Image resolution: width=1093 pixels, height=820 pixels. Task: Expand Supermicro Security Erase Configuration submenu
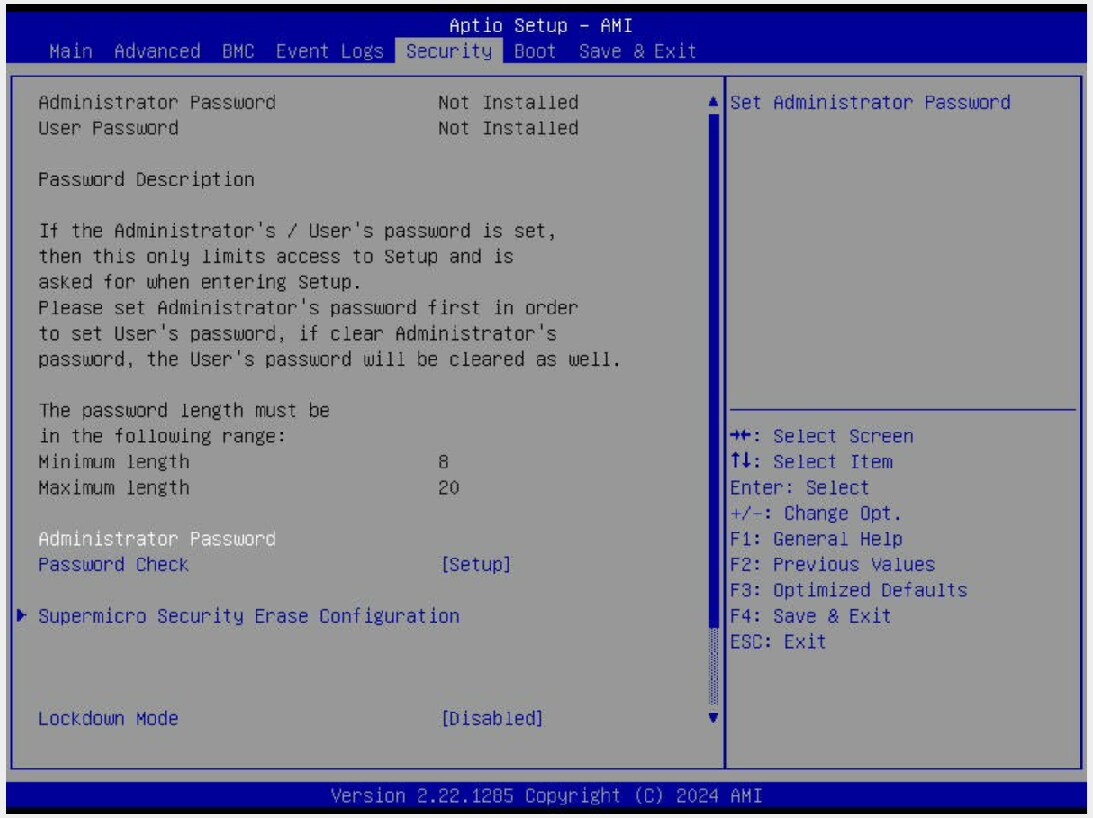tap(248, 616)
